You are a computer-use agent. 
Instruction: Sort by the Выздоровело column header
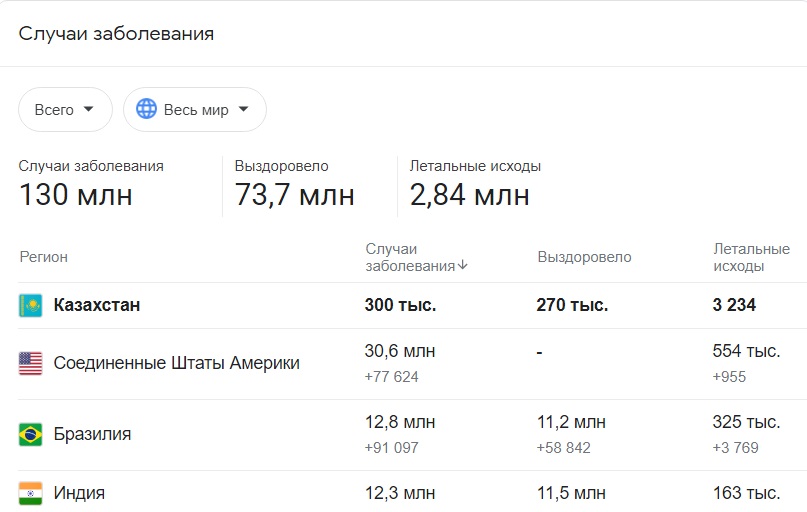[584, 257]
